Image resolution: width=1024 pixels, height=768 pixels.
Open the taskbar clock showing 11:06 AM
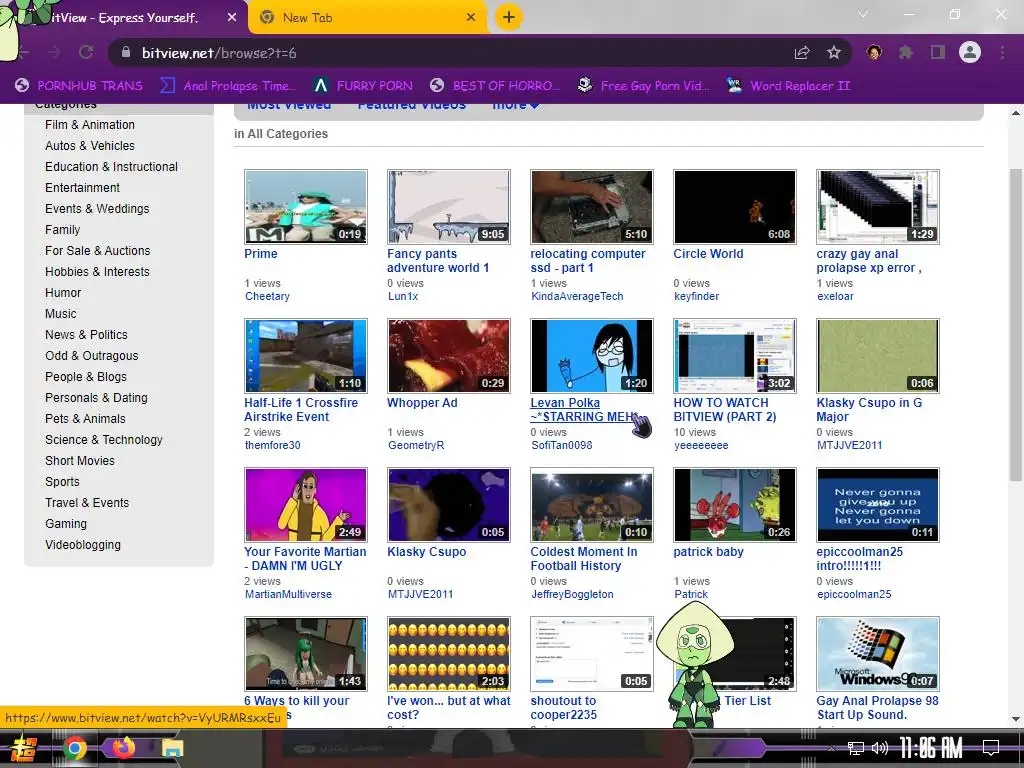[x=931, y=748]
